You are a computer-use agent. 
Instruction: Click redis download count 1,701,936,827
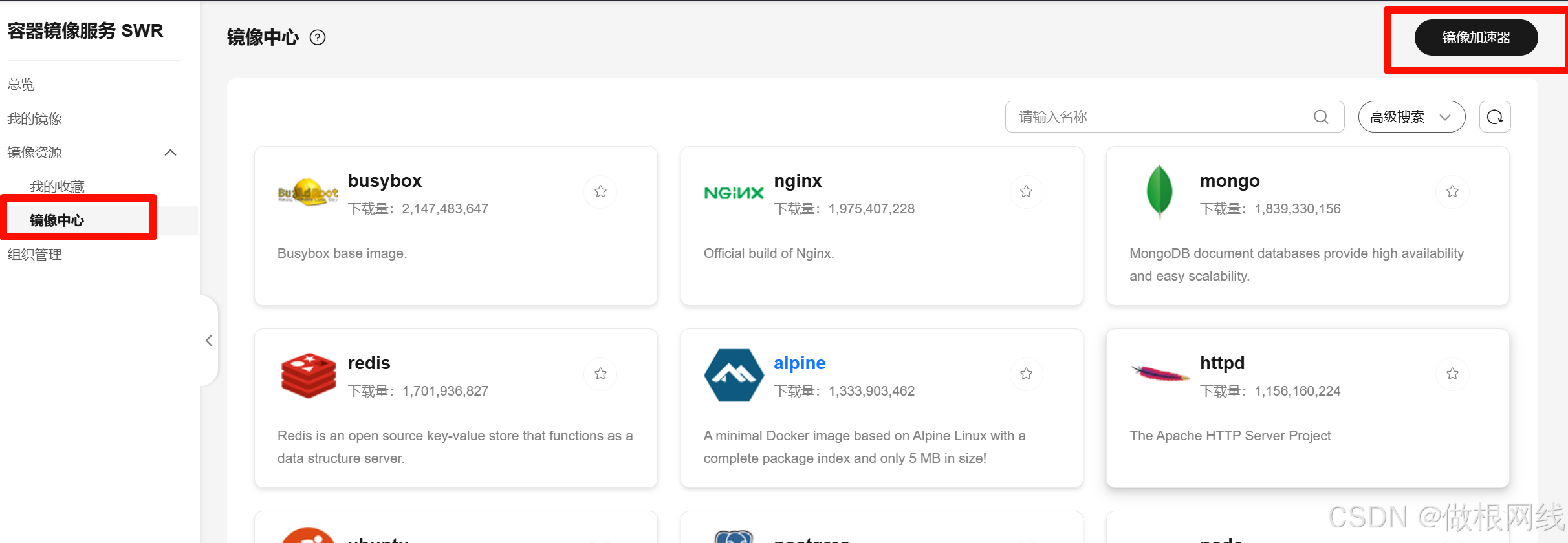[445, 391]
